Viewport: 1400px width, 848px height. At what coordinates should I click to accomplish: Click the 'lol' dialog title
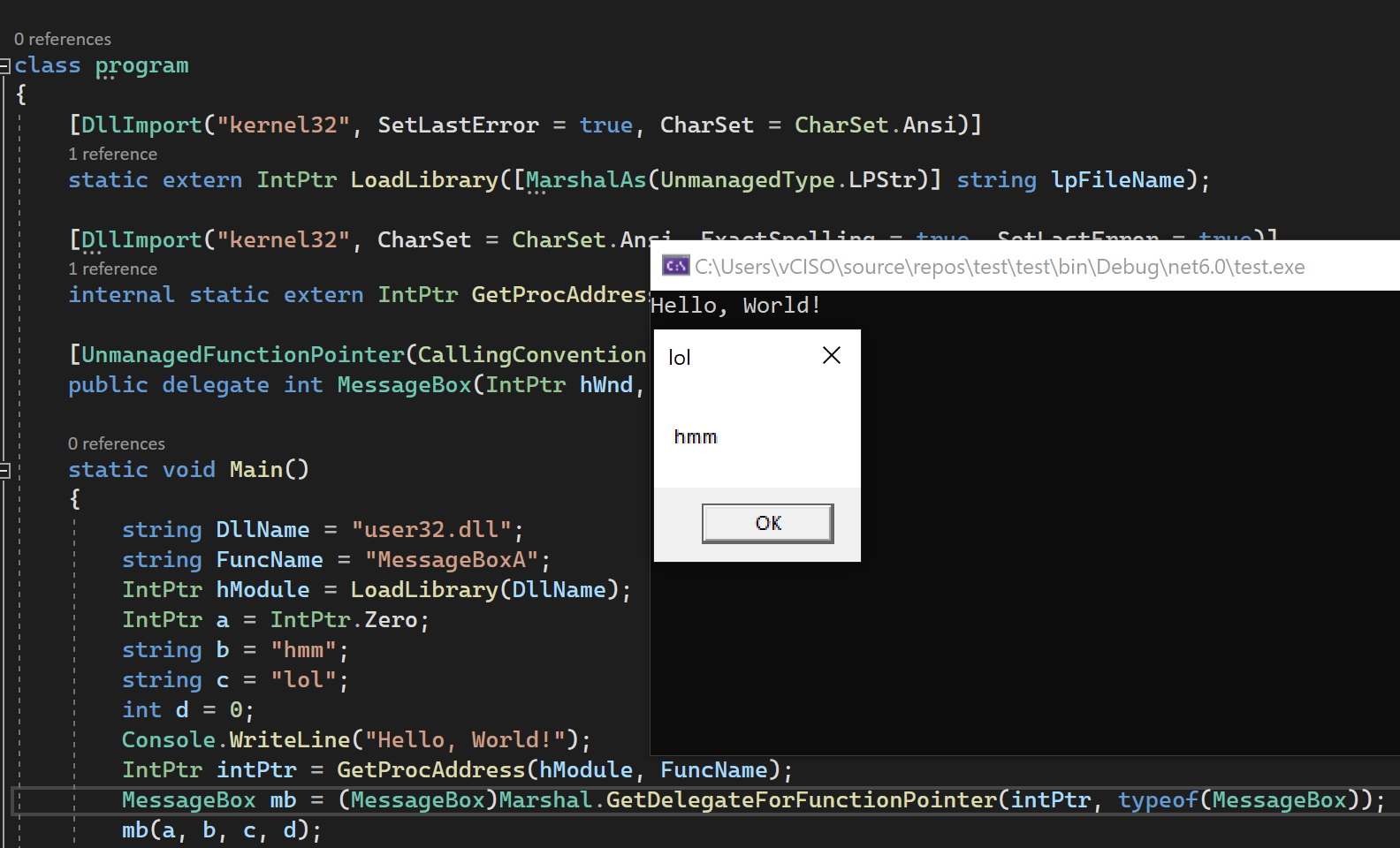click(x=679, y=357)
